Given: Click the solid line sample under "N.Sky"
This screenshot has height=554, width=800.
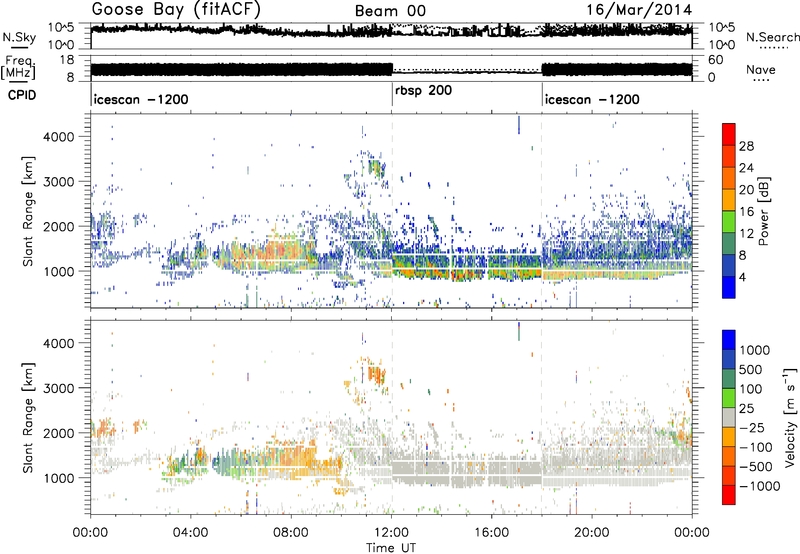Looking at the screenshot, I should [x=19, y=48].
